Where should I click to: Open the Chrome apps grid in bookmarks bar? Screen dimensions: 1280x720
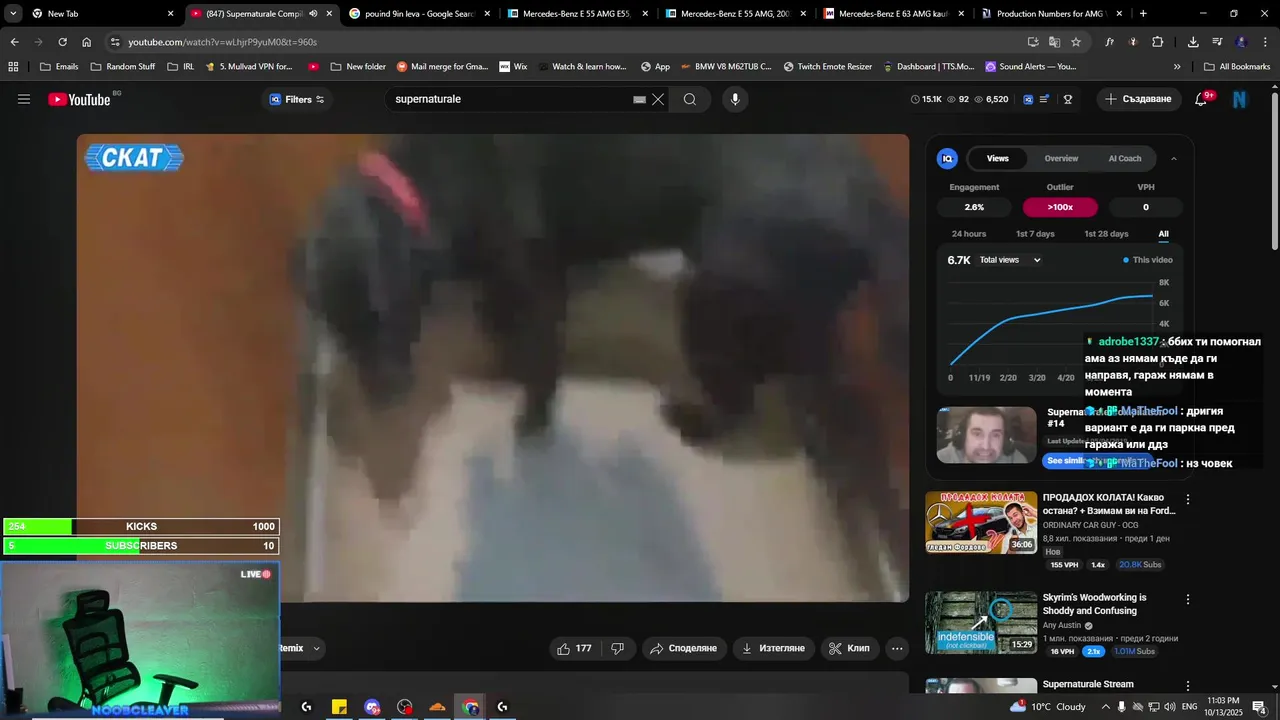pos(13,67)
